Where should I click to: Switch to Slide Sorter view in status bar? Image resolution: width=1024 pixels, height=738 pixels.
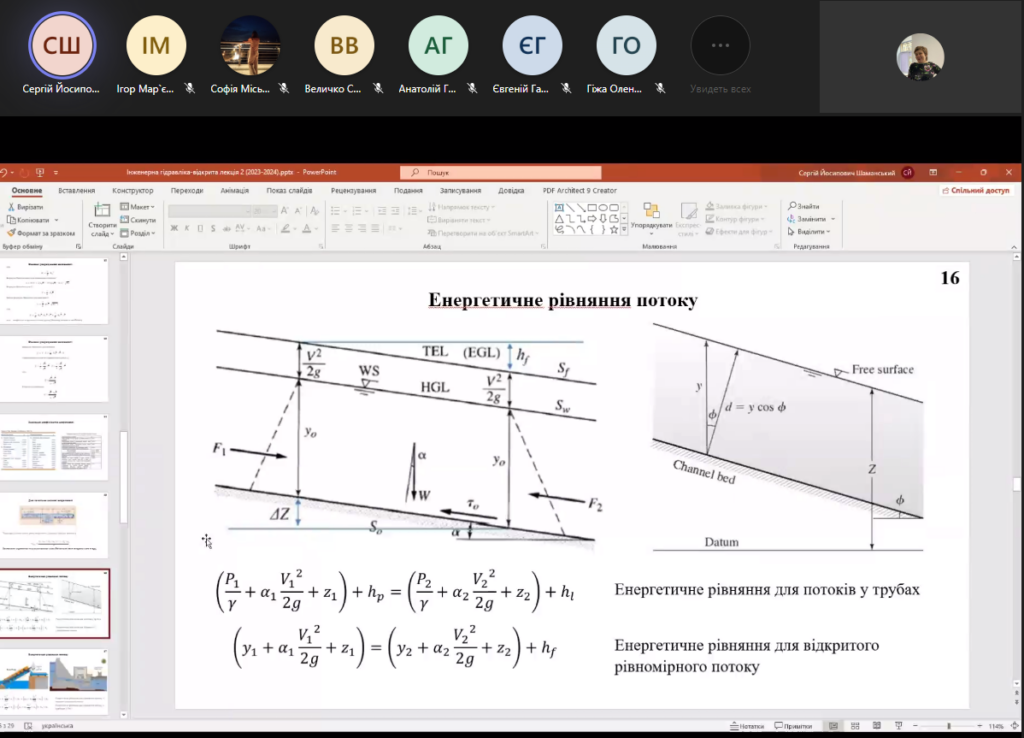(x=855, y=726)
